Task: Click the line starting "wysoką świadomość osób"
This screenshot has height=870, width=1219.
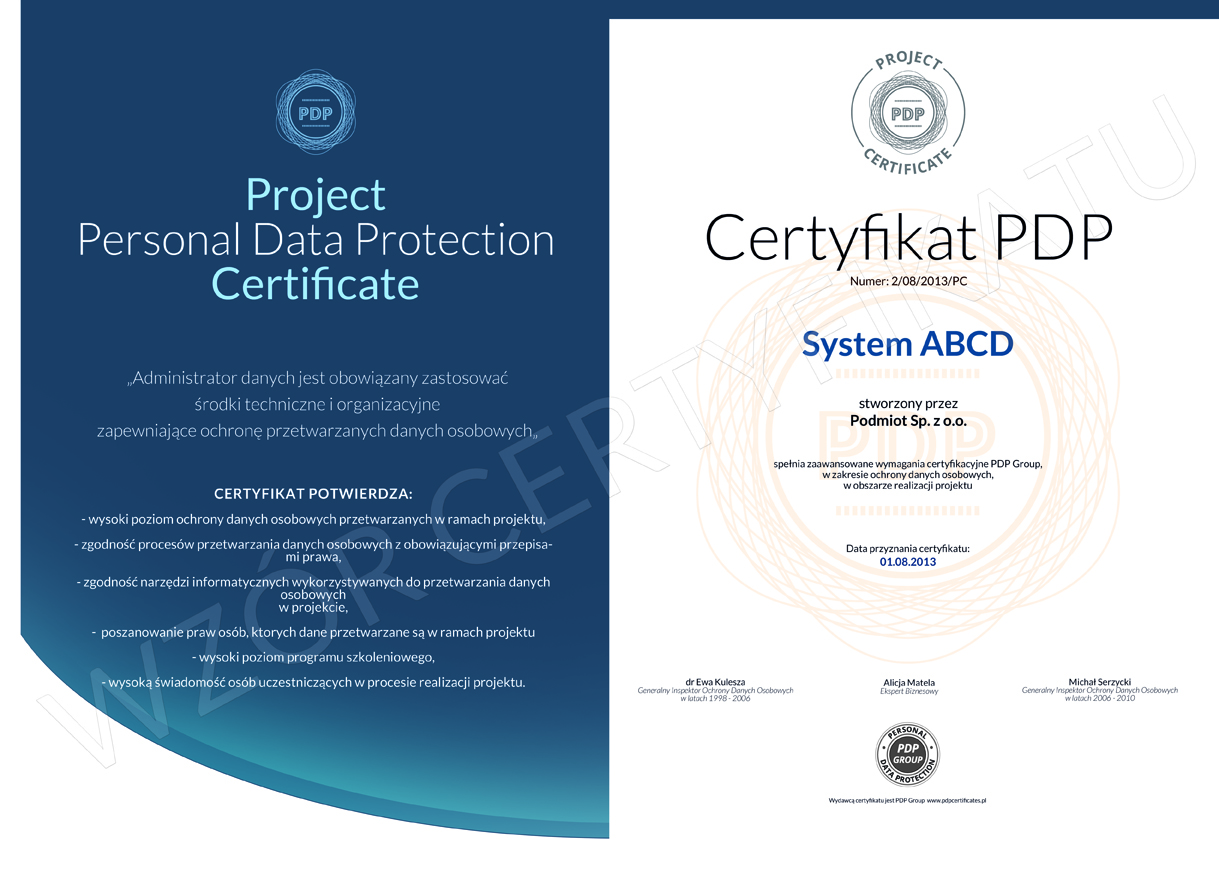Action: 313,682
